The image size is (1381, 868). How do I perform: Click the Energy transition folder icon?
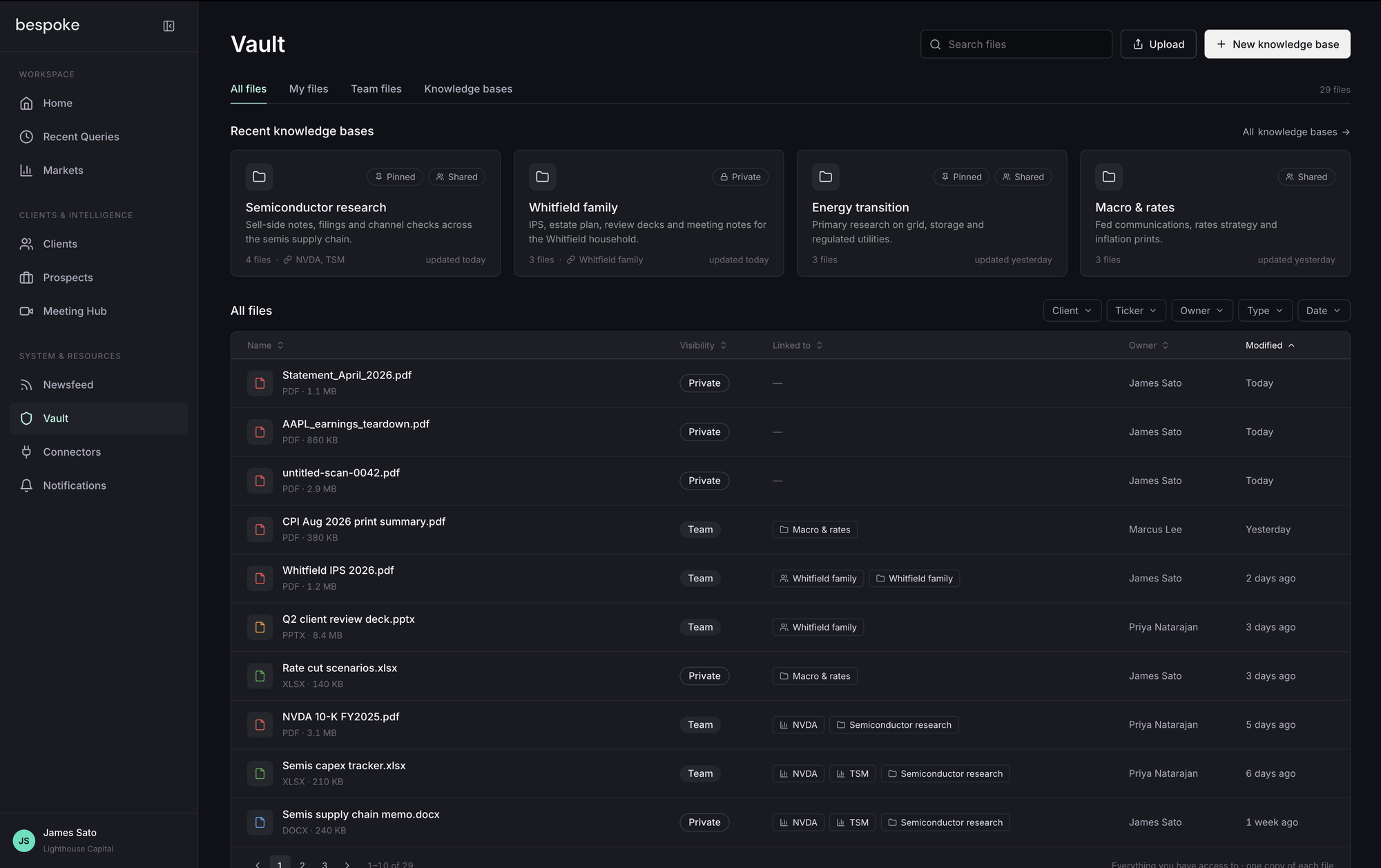tap(825, 177)
